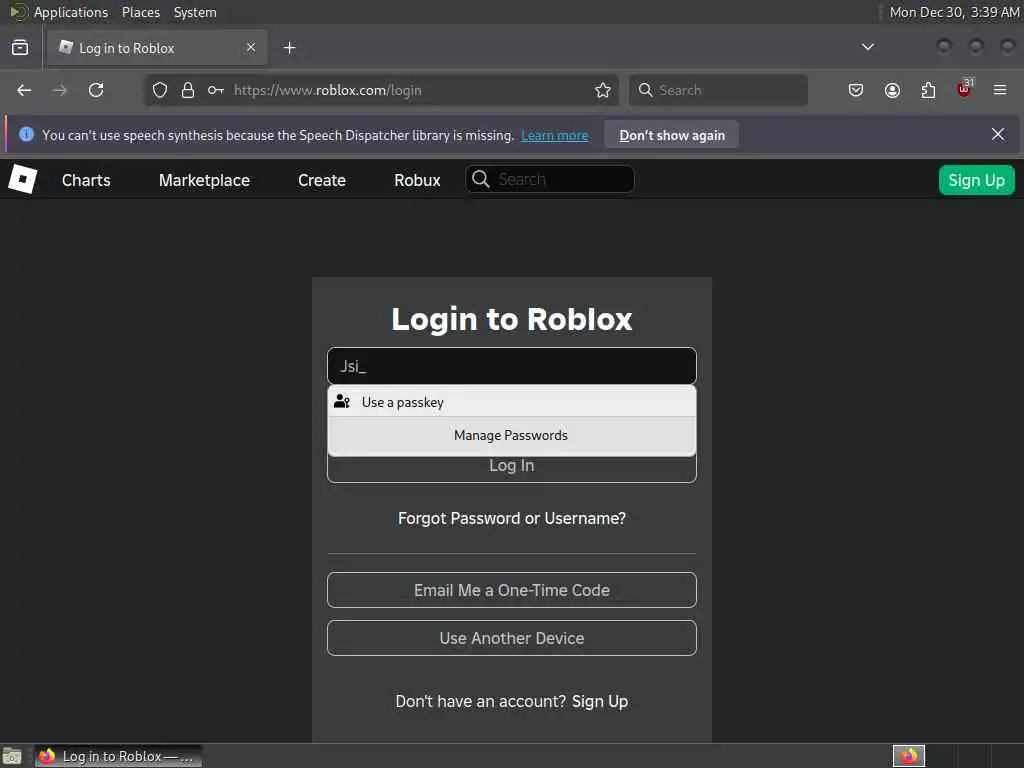Close the Log in to Roblox tab

coord(251,47)
